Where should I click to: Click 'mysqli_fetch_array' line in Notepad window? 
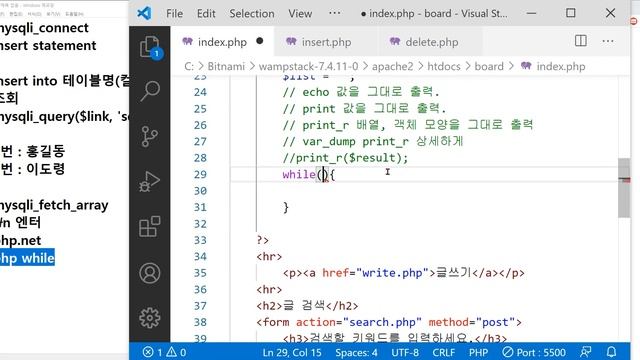[54, 204]
